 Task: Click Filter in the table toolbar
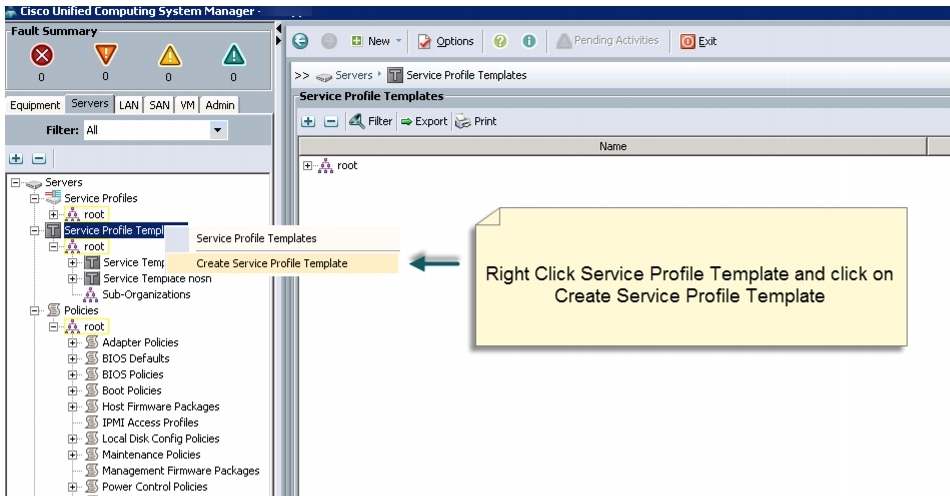point(371,121)
